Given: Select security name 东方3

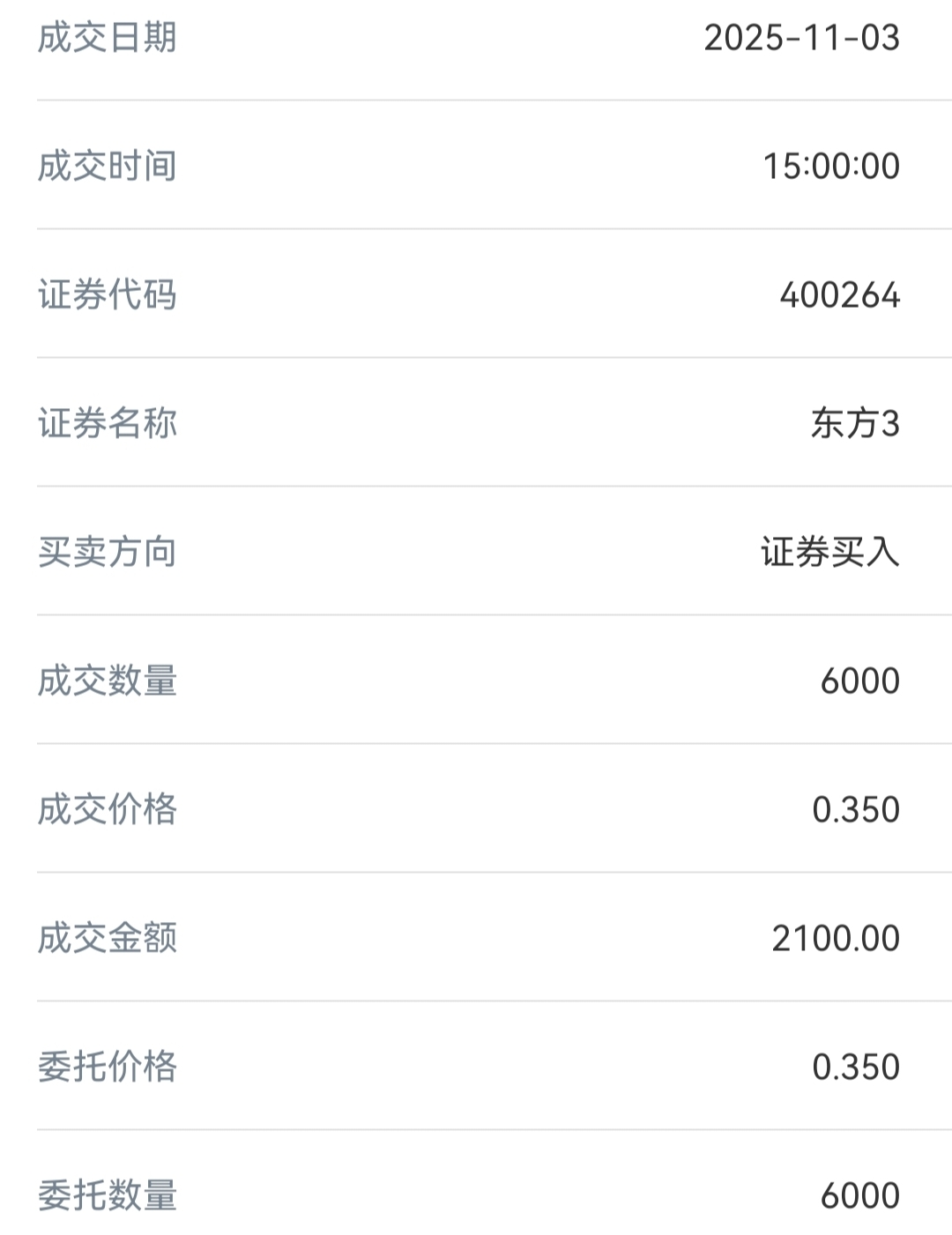Looking at the screenshot, I should click(x=856, y=424).
